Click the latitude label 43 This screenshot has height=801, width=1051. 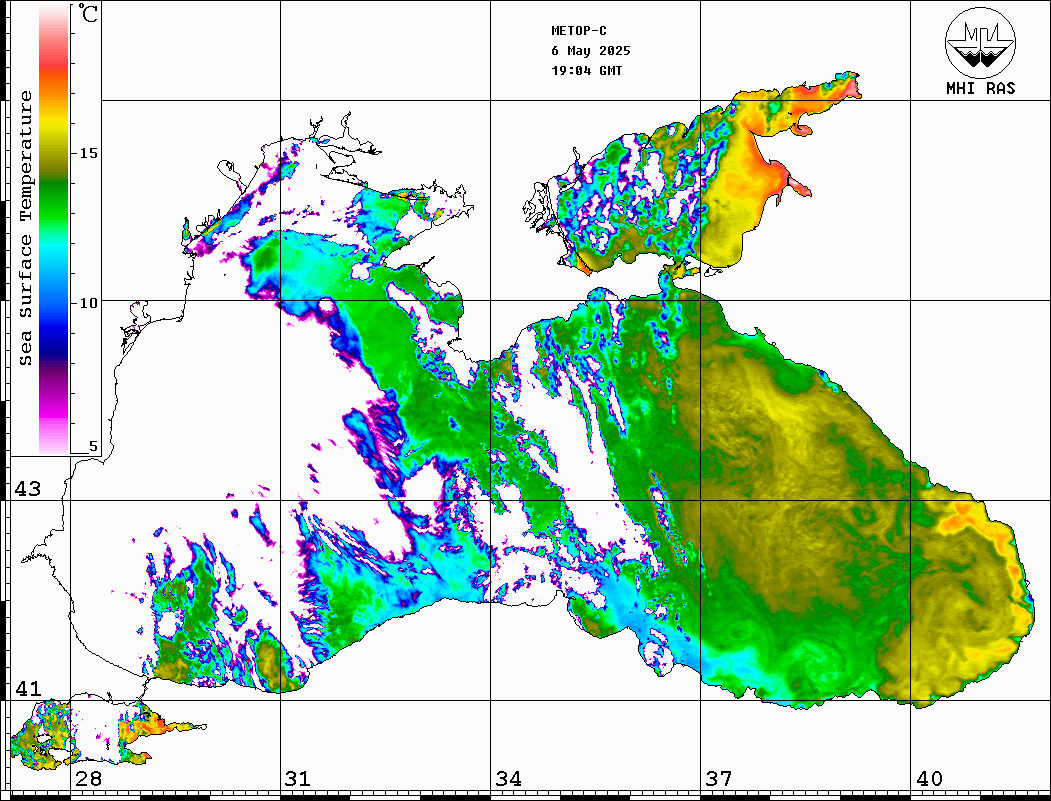click(27, 489)
